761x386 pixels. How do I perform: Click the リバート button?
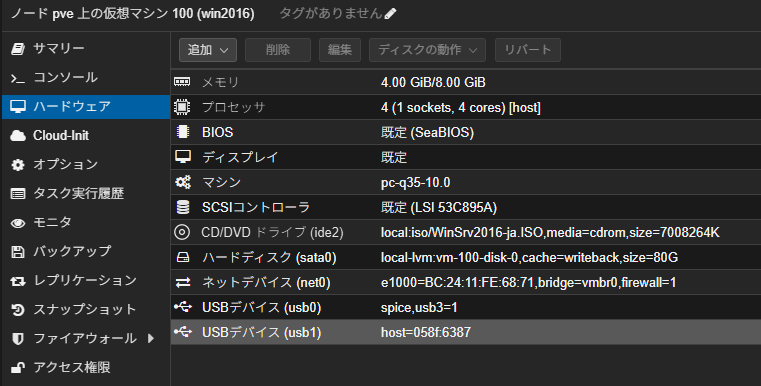(528, 50)
